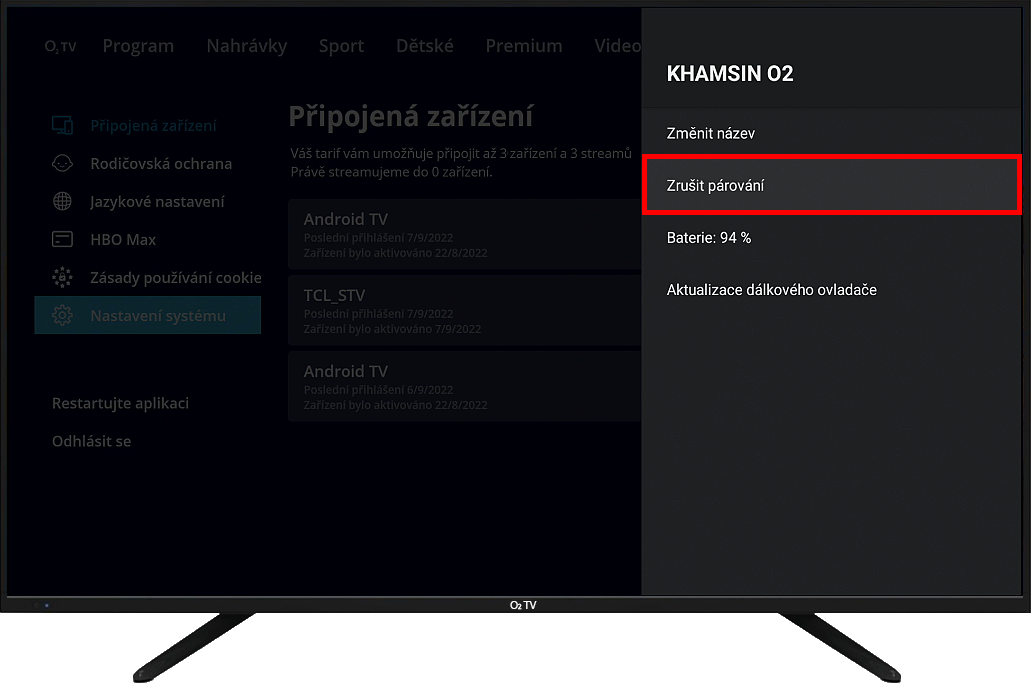The image size is (1031, 683).
Task: Select Android TV device last logged 6/9/2022
Action: 463,385
